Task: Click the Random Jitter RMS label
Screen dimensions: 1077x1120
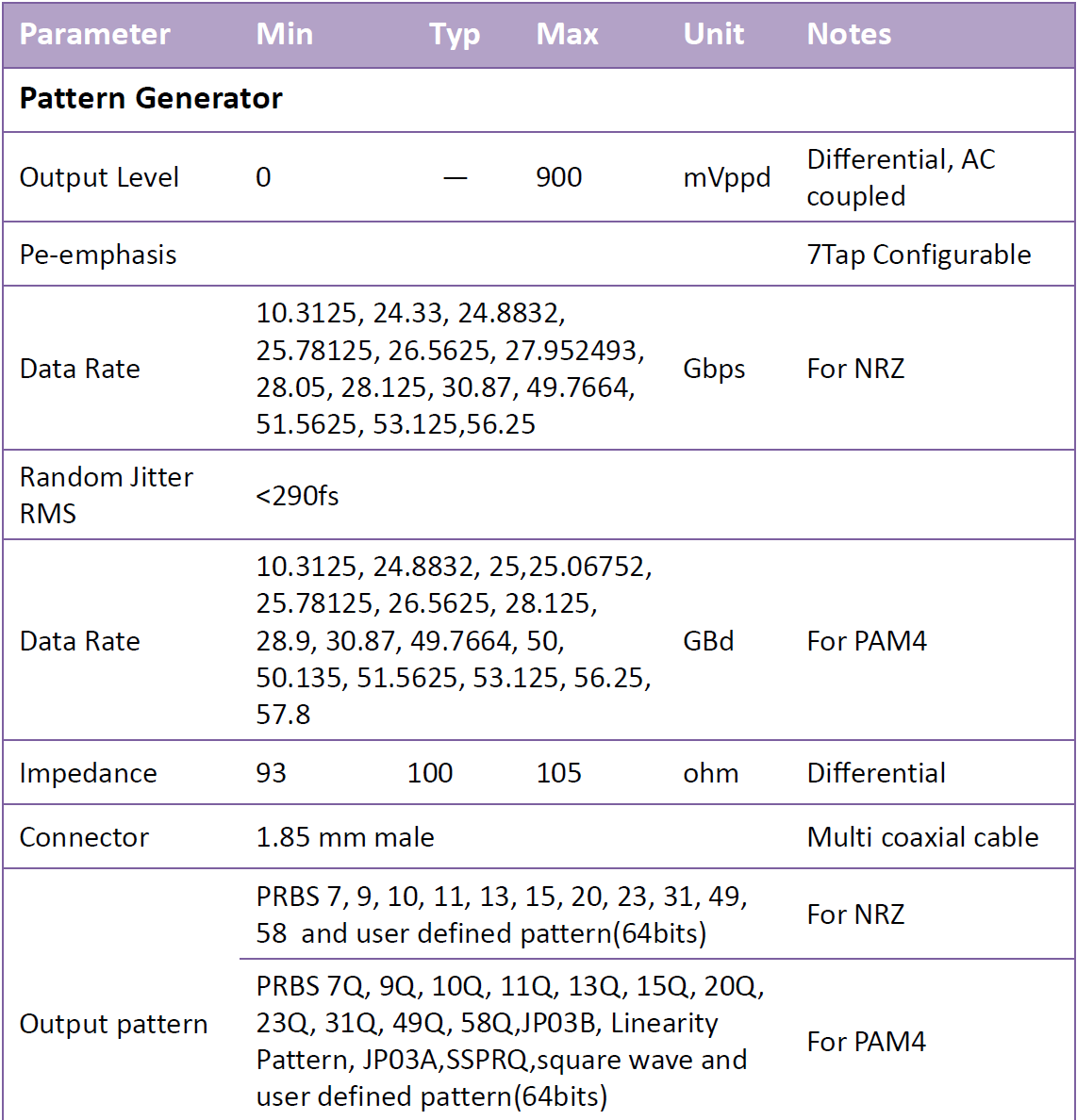Action: pos(106,495)
